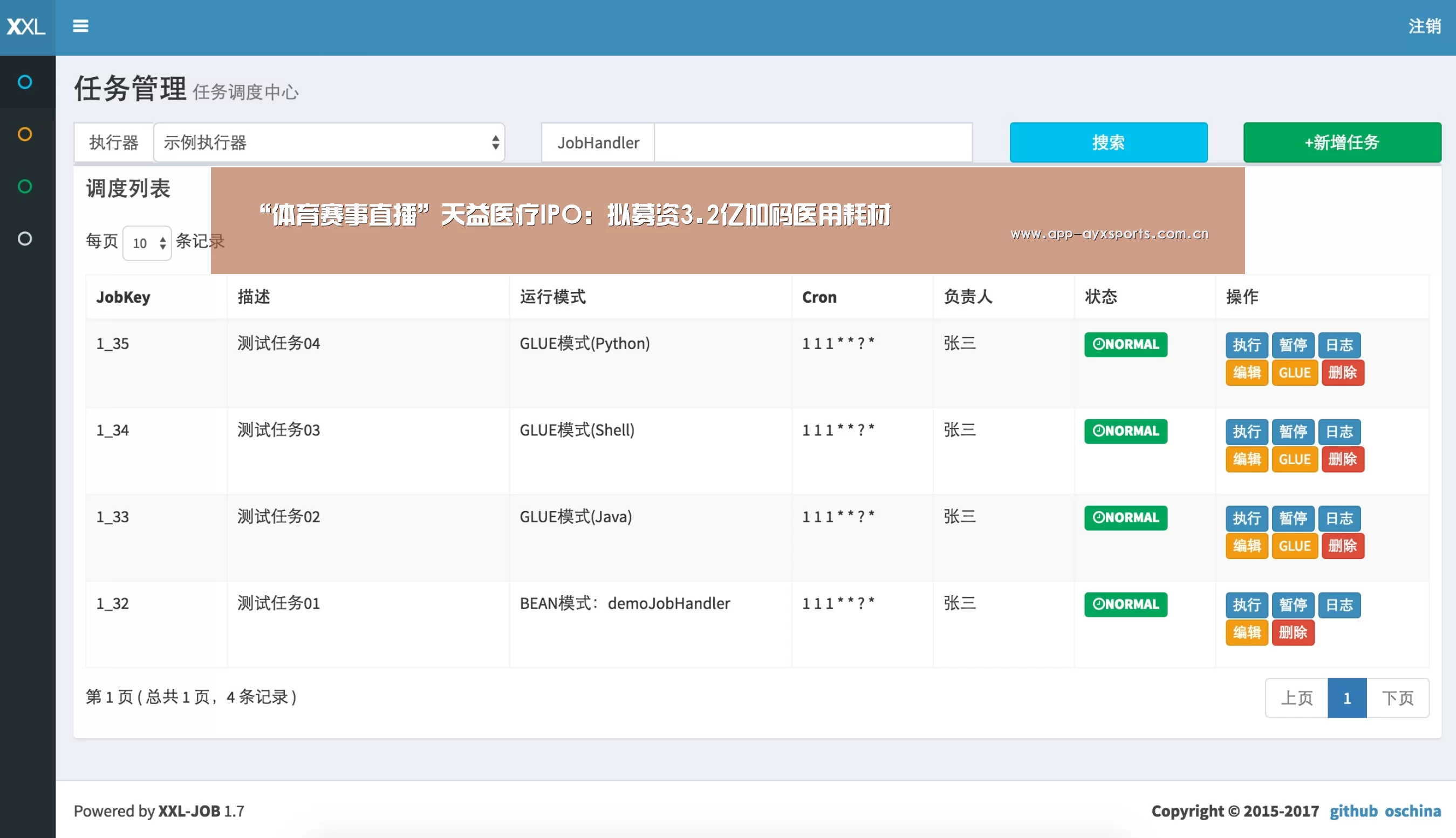Click NORMAL status badge of 1_32
Screen dimensions: 1456x838
(1125, 604)
